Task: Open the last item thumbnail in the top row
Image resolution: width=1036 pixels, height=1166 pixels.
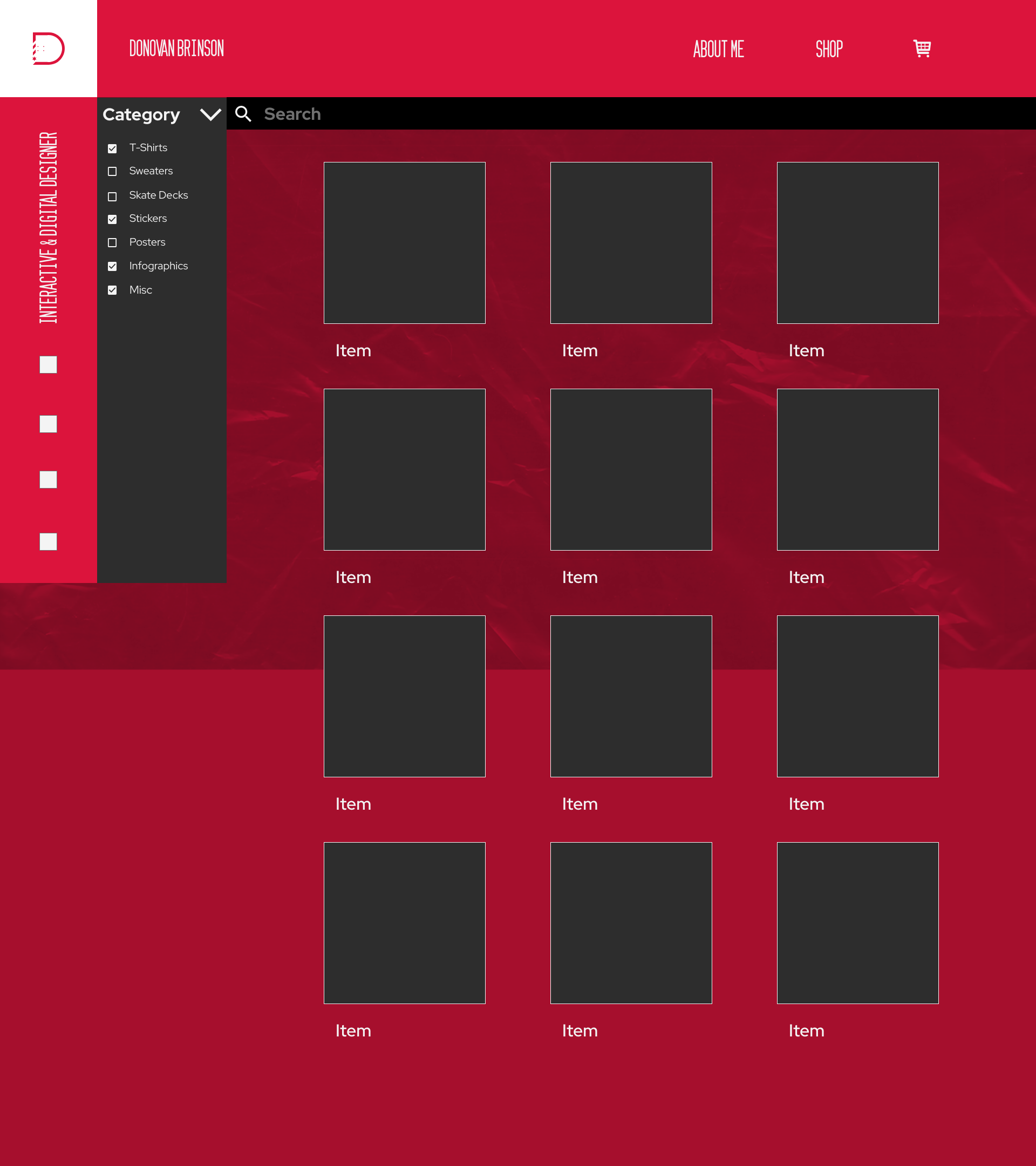Action: 858,243
